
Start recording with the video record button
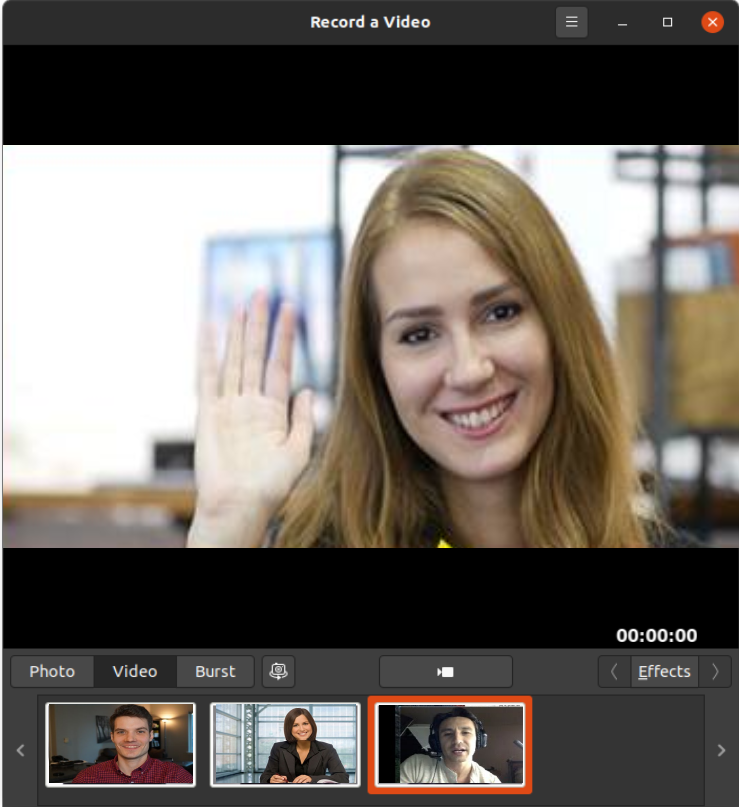tap(446, 671)
